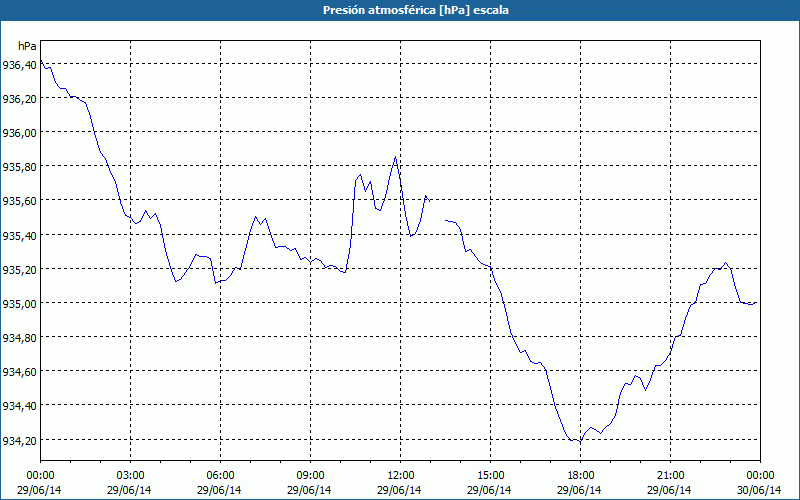Click the 30/06/14 date label
The width and height of the screenshot is (800, 500).
(x=759, y=490)
